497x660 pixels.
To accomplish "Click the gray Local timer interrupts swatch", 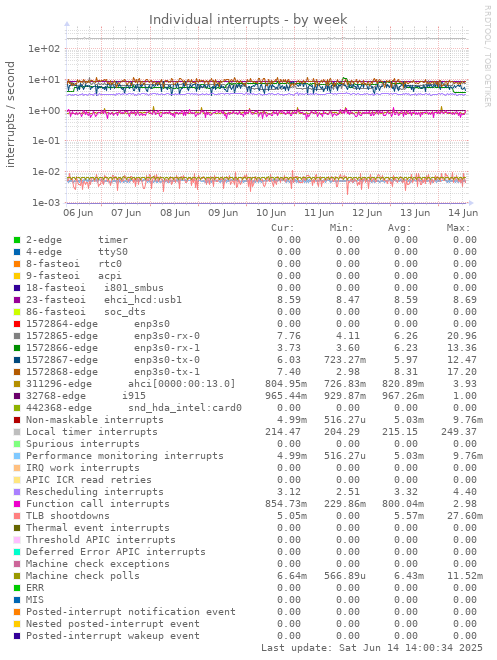I will click(17, 432).
